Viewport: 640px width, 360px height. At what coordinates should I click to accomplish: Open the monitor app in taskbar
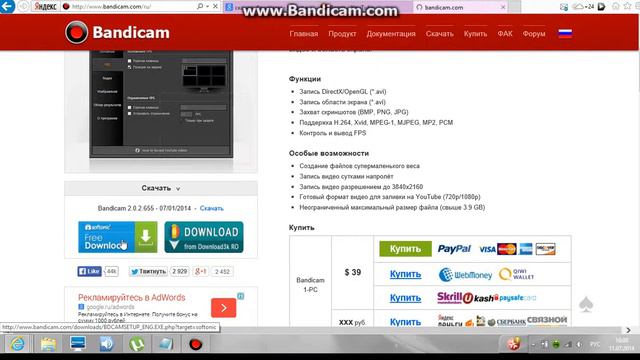[x=78, y=344]
